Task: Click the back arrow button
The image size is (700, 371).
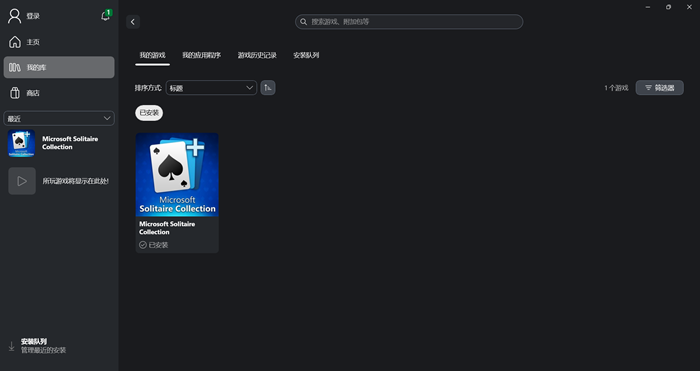Action: (x=133, y=22)
